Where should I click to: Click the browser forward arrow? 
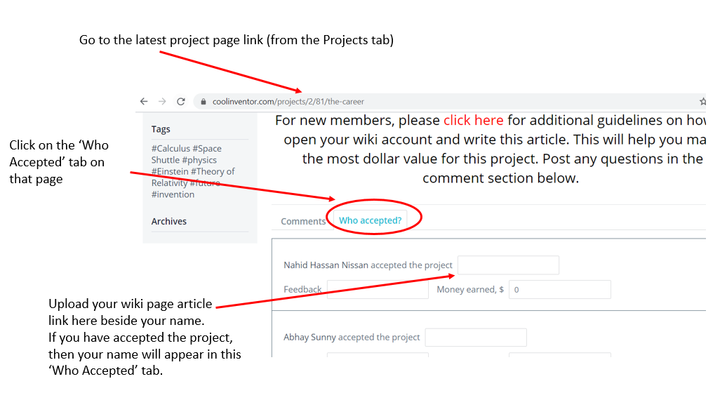pos(162,101)
